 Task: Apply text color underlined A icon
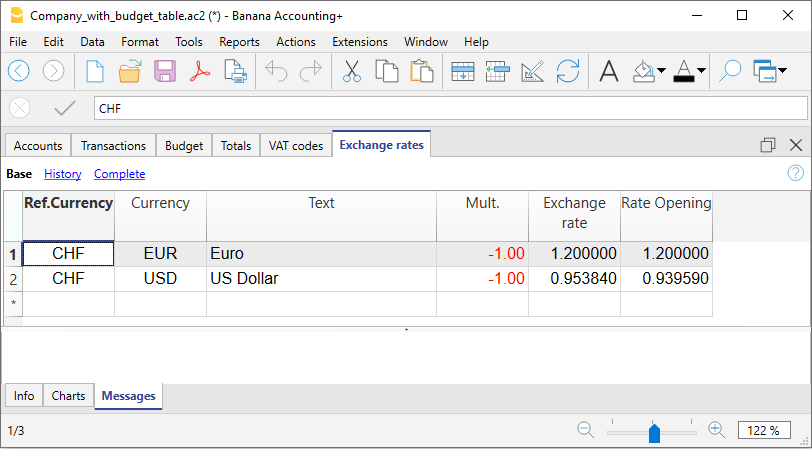pos(684,71)
